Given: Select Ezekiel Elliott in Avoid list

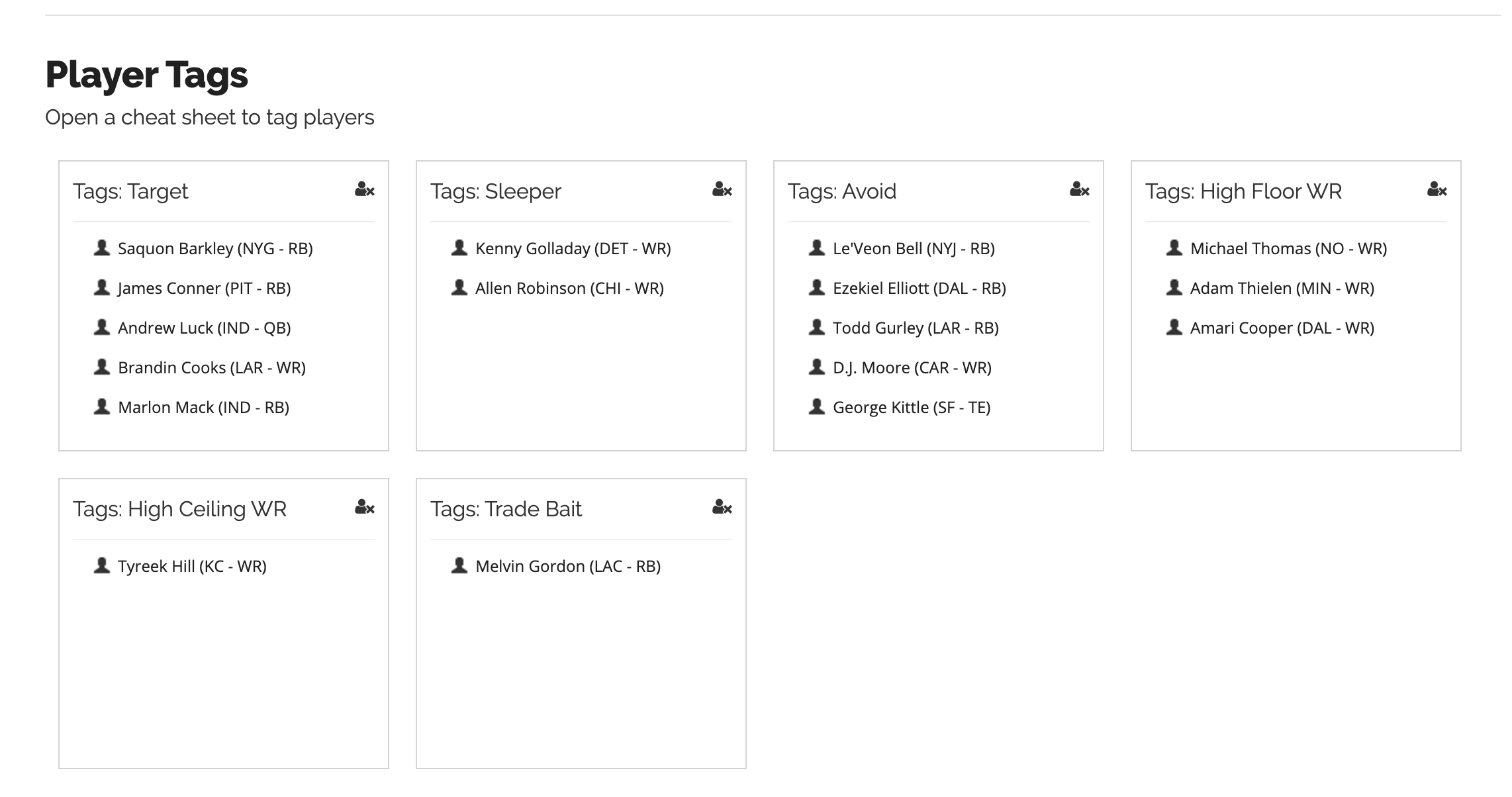Looking at the screenshot, I should pyautogui.click(x=920, y=288).
